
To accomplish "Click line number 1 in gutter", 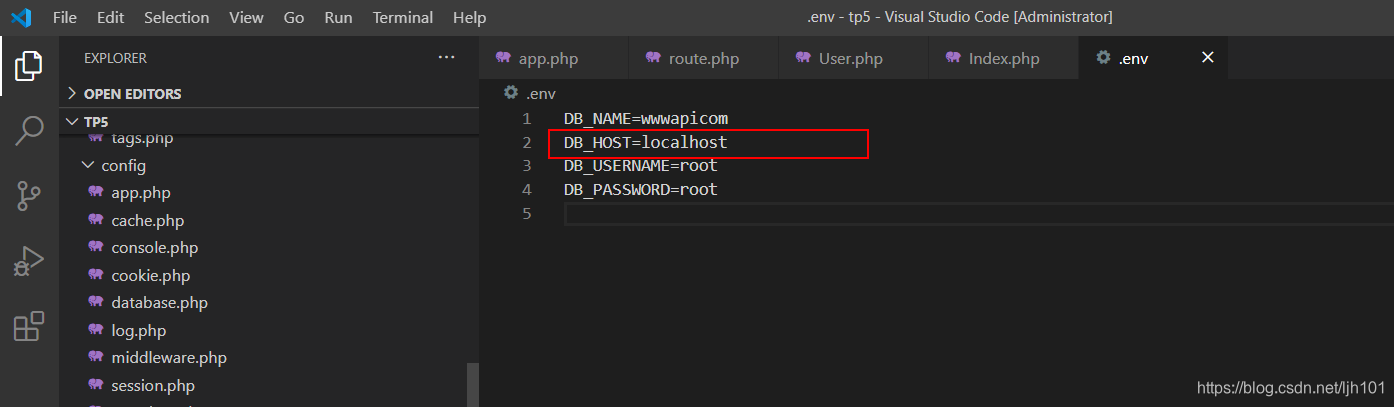I will click(527, 118).
